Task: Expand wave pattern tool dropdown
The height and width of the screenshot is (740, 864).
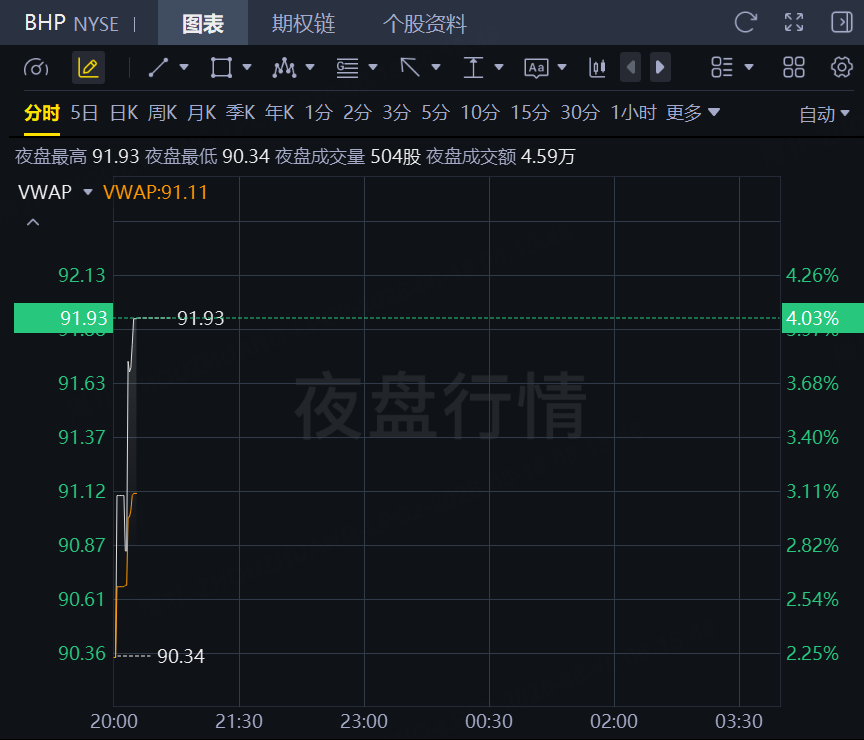Action: point(310,67)
